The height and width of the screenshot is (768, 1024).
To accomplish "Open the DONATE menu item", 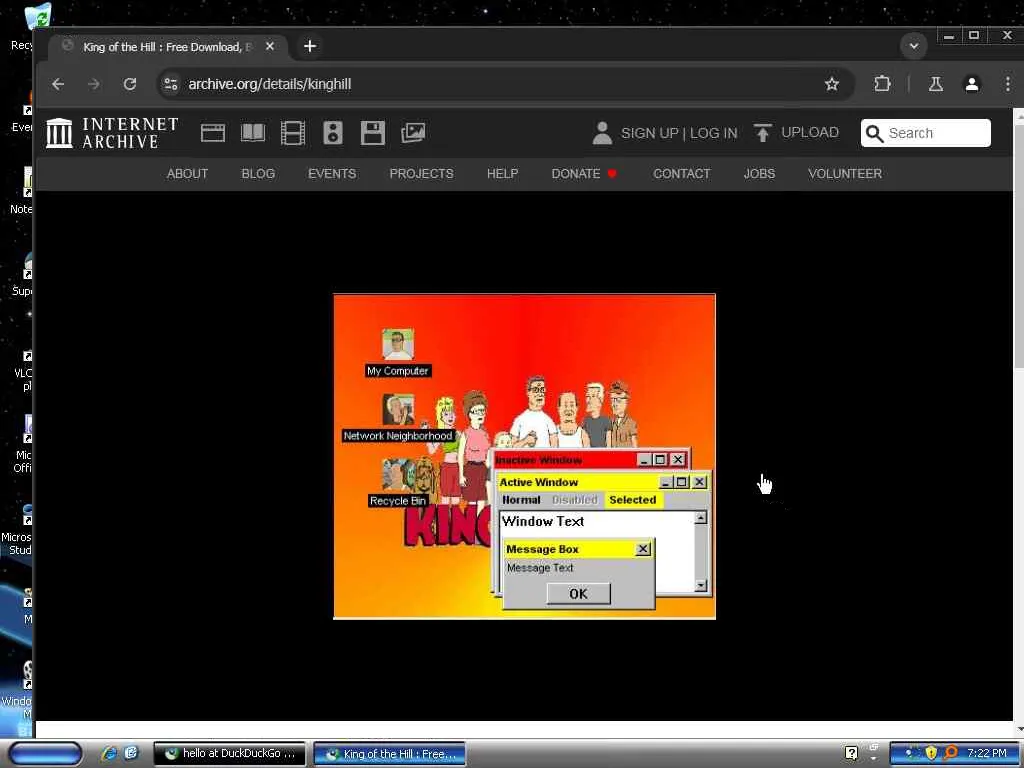I will (x=584, y=174).
